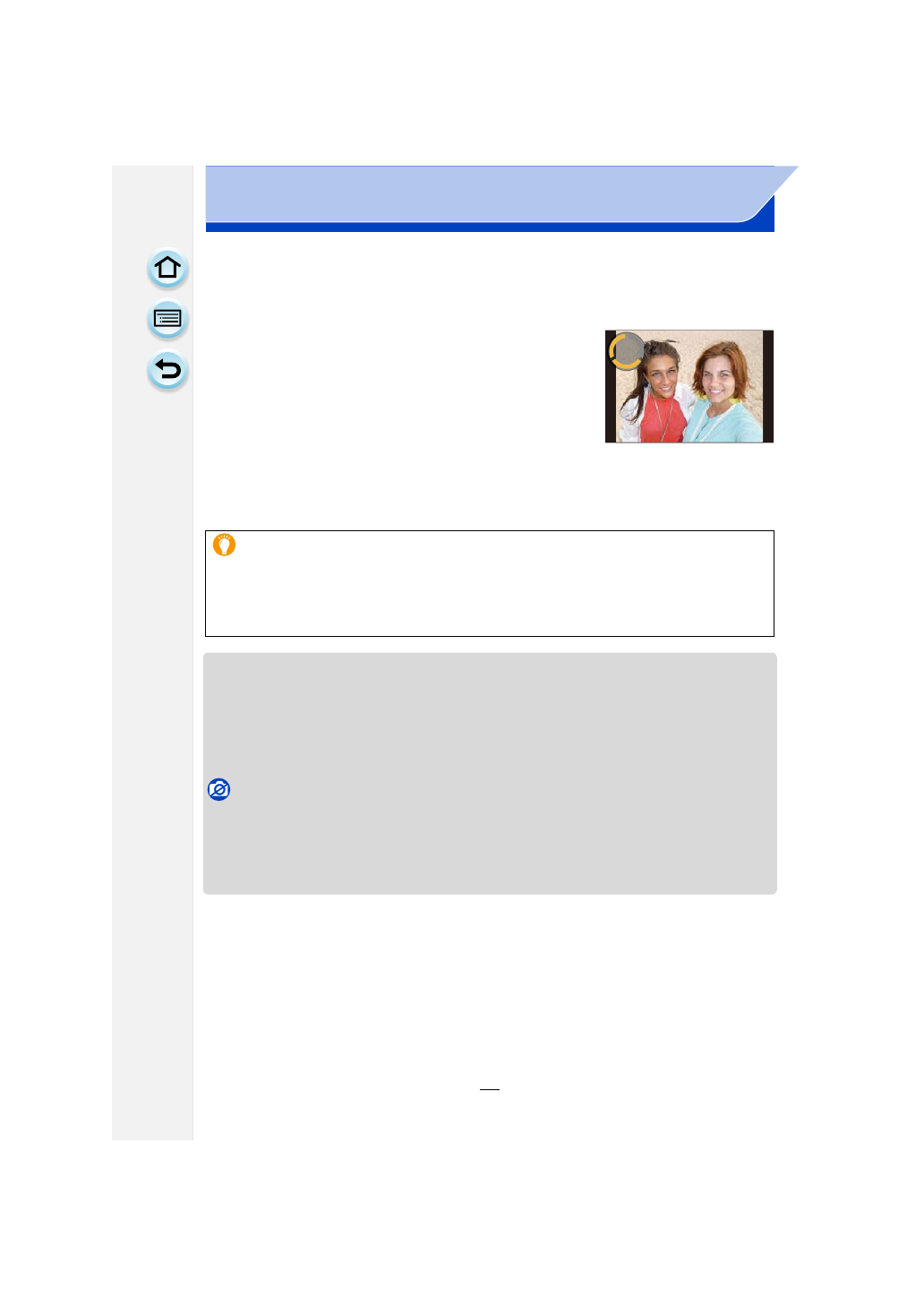The height and width of the screenshot is (1306, 924).
Task: Open the sample selfie photo
Action: click(689, 386)
